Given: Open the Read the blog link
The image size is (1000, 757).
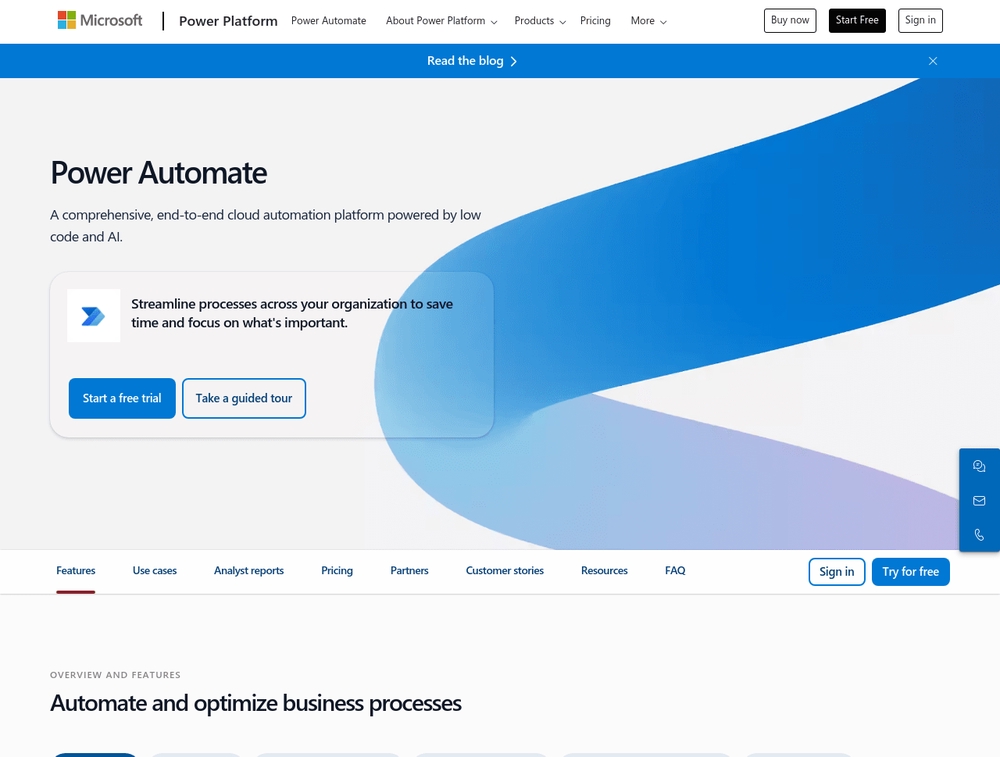Looking at the screenshot, I should [x=465, y=61].
